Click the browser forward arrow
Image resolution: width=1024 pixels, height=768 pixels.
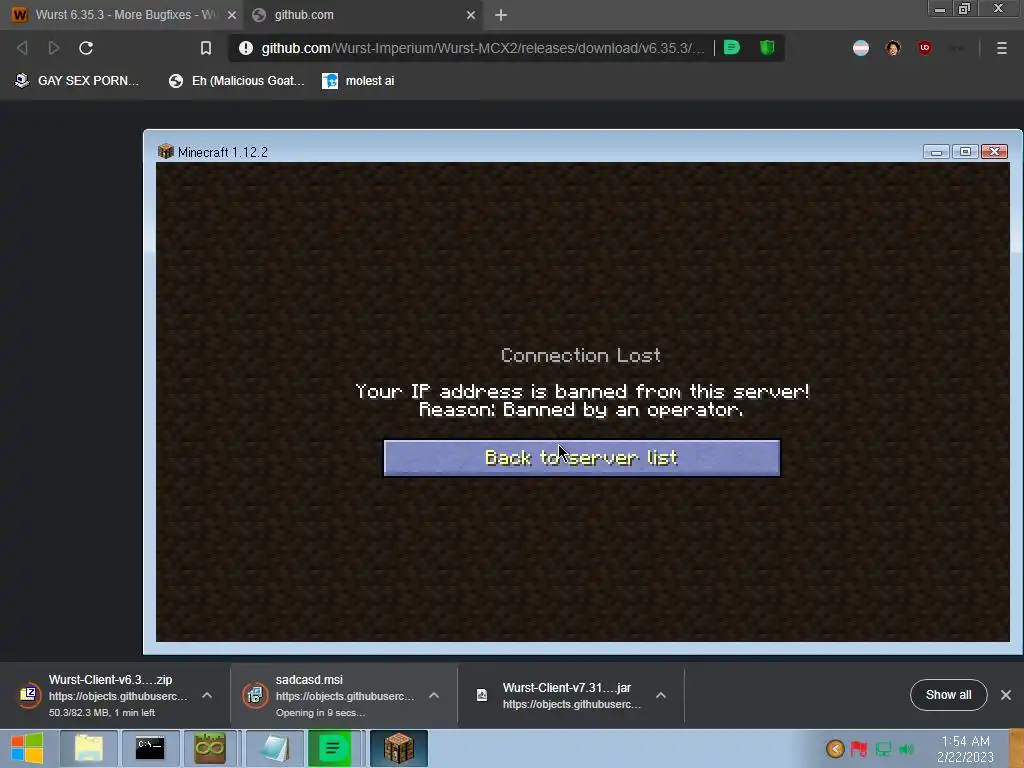(x=54, y=48)
